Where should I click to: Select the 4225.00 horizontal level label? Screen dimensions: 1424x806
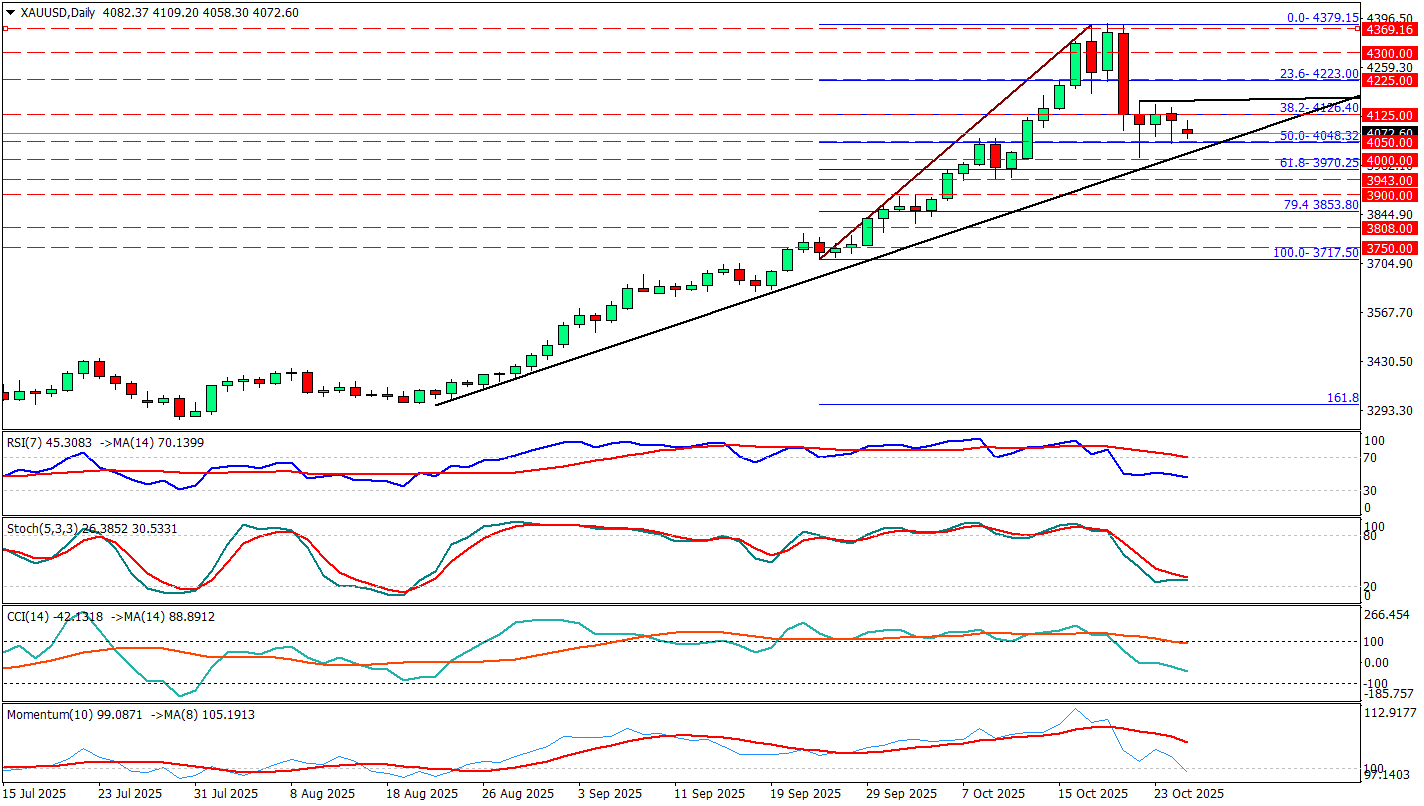click(x=1390, y=80)
